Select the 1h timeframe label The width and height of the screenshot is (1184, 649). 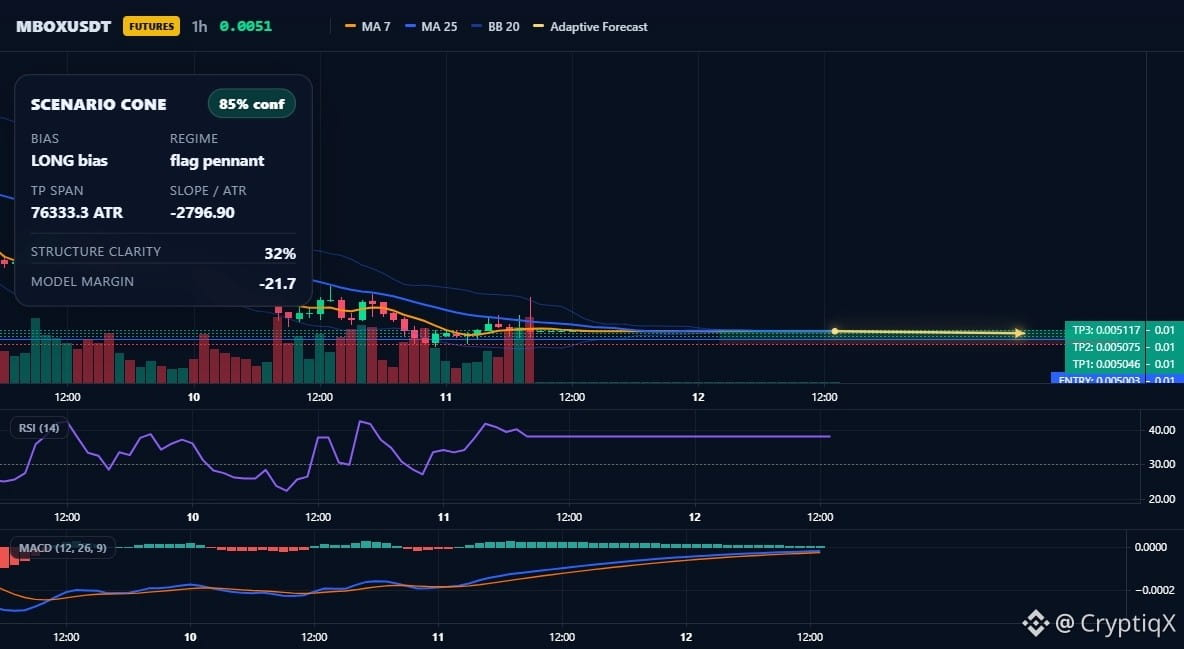(199, 26)
